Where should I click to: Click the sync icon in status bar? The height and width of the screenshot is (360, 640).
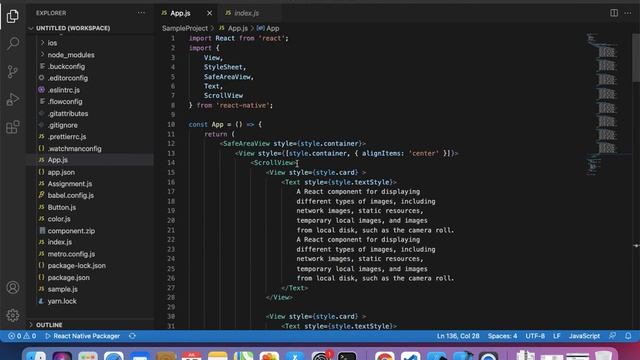pyautogui.click(x=132, y=336)
